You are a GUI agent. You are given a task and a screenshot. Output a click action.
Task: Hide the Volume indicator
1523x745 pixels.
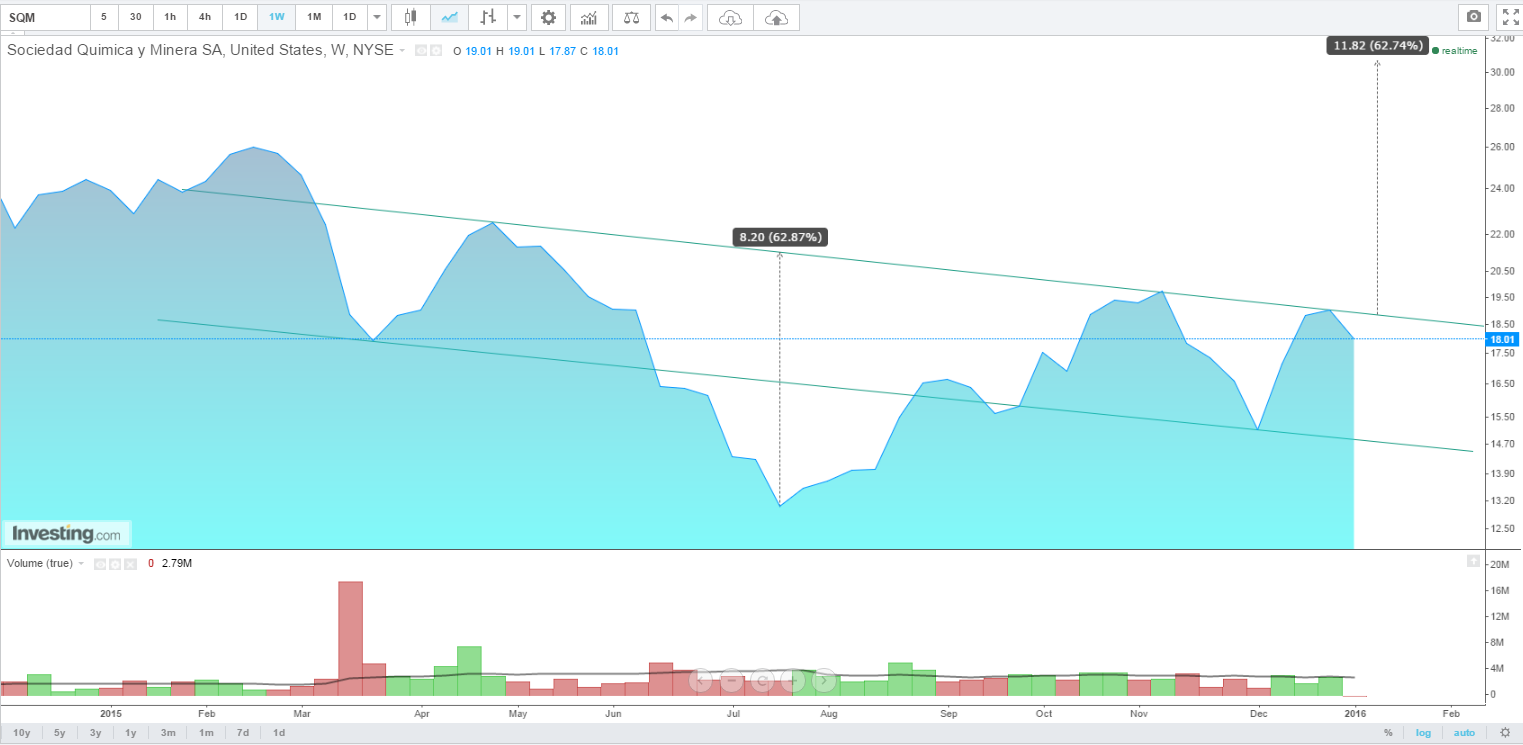(x=101, y=564)
